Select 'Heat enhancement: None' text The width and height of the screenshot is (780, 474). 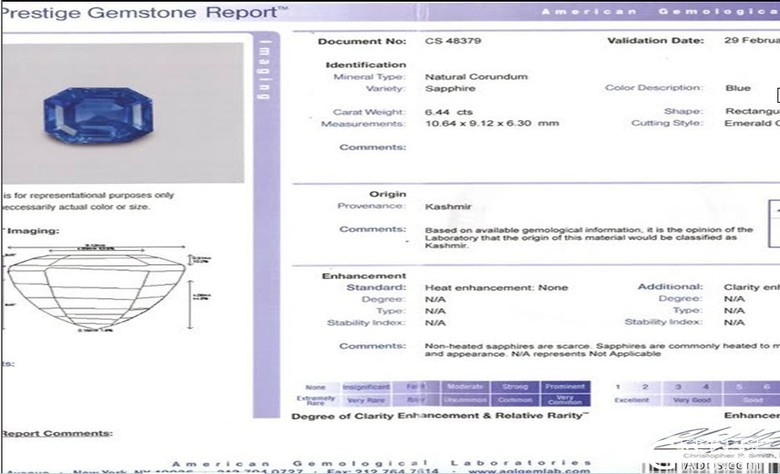tap(496, 287)
